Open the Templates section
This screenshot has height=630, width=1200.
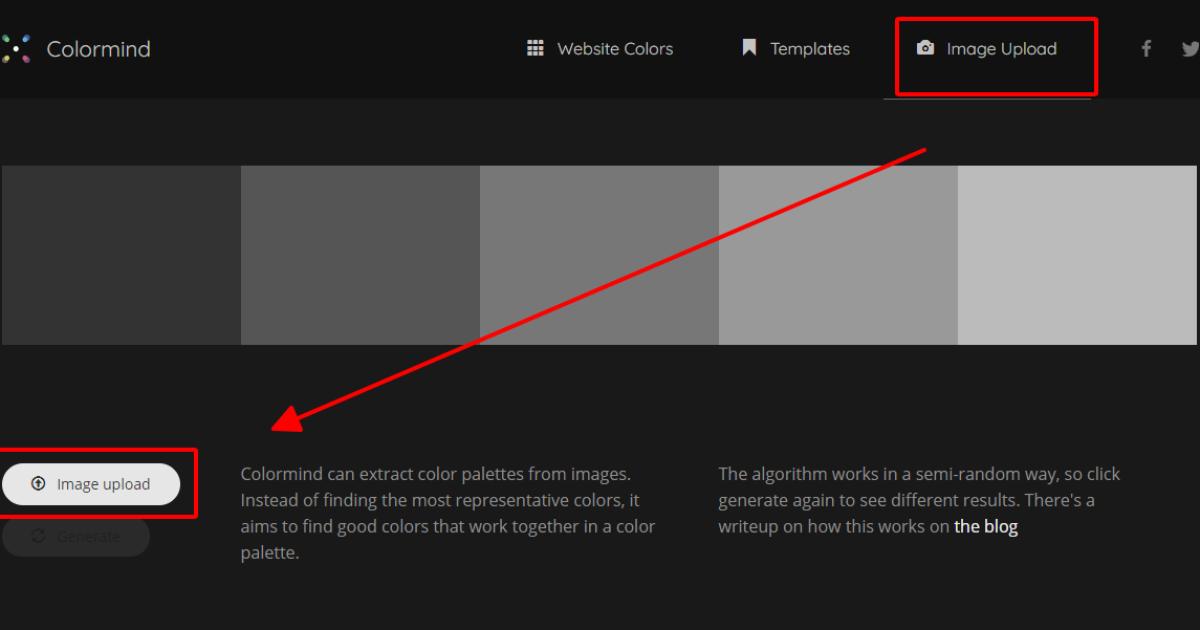point(810,48)
